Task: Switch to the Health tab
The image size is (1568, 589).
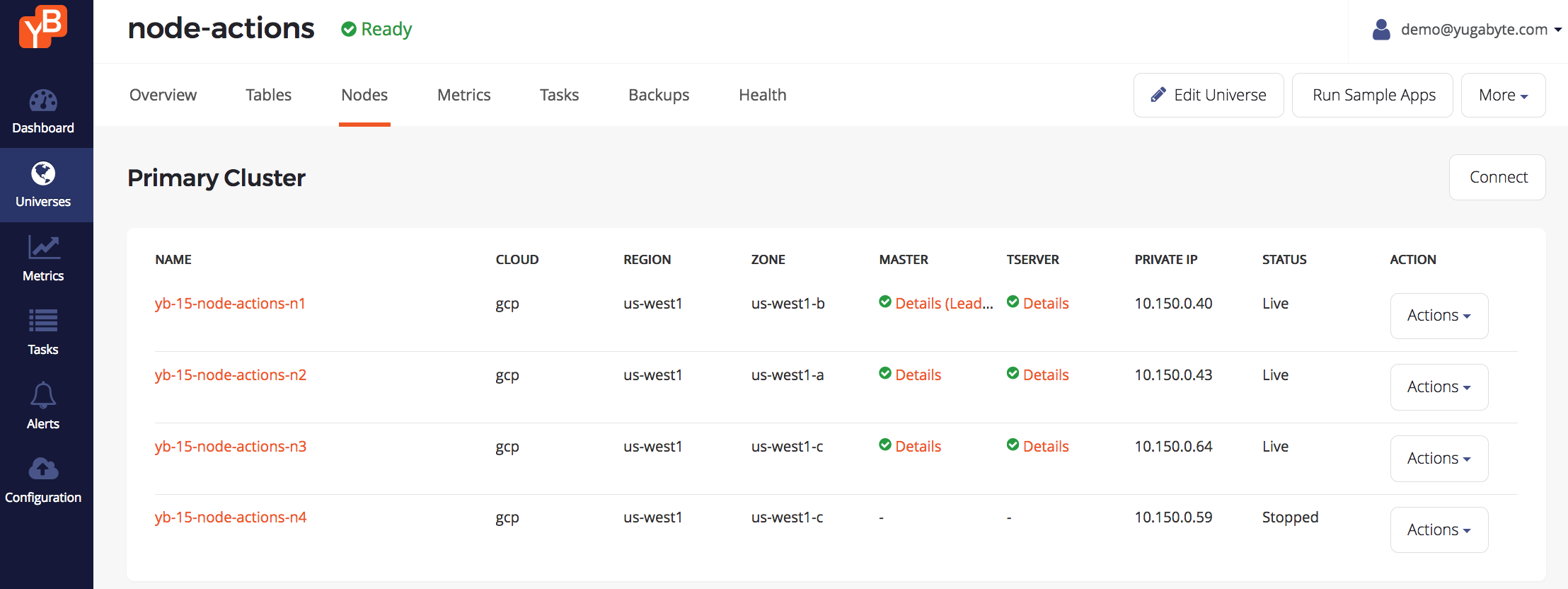Action: click(x=762, y=95)
